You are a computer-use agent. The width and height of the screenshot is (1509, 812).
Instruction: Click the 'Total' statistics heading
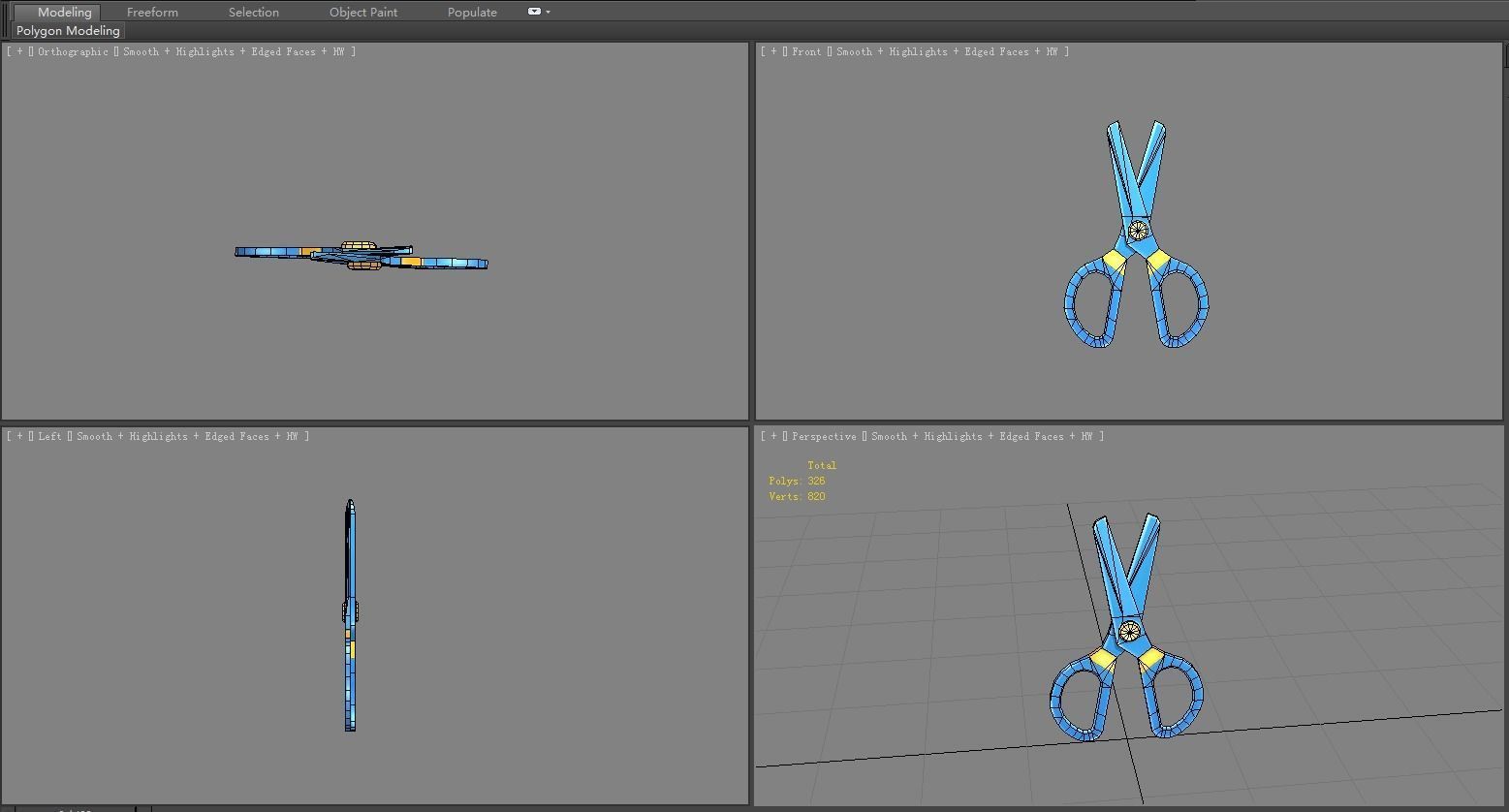pos(822,466)
